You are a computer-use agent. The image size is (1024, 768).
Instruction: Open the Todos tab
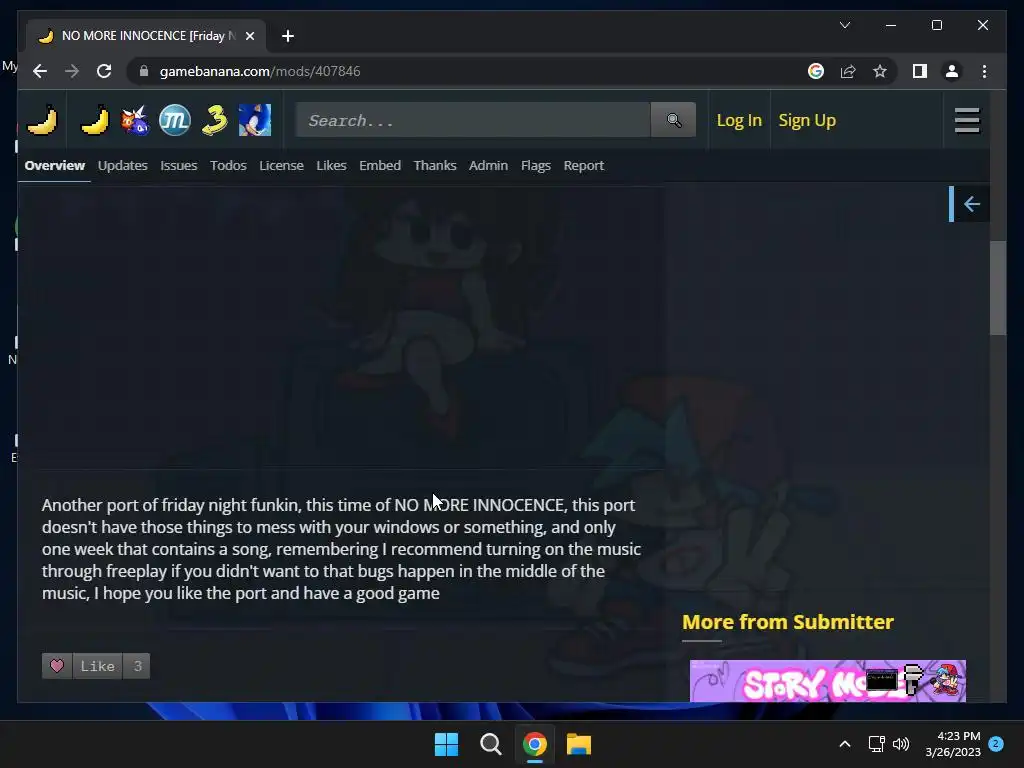coord(228,165)
